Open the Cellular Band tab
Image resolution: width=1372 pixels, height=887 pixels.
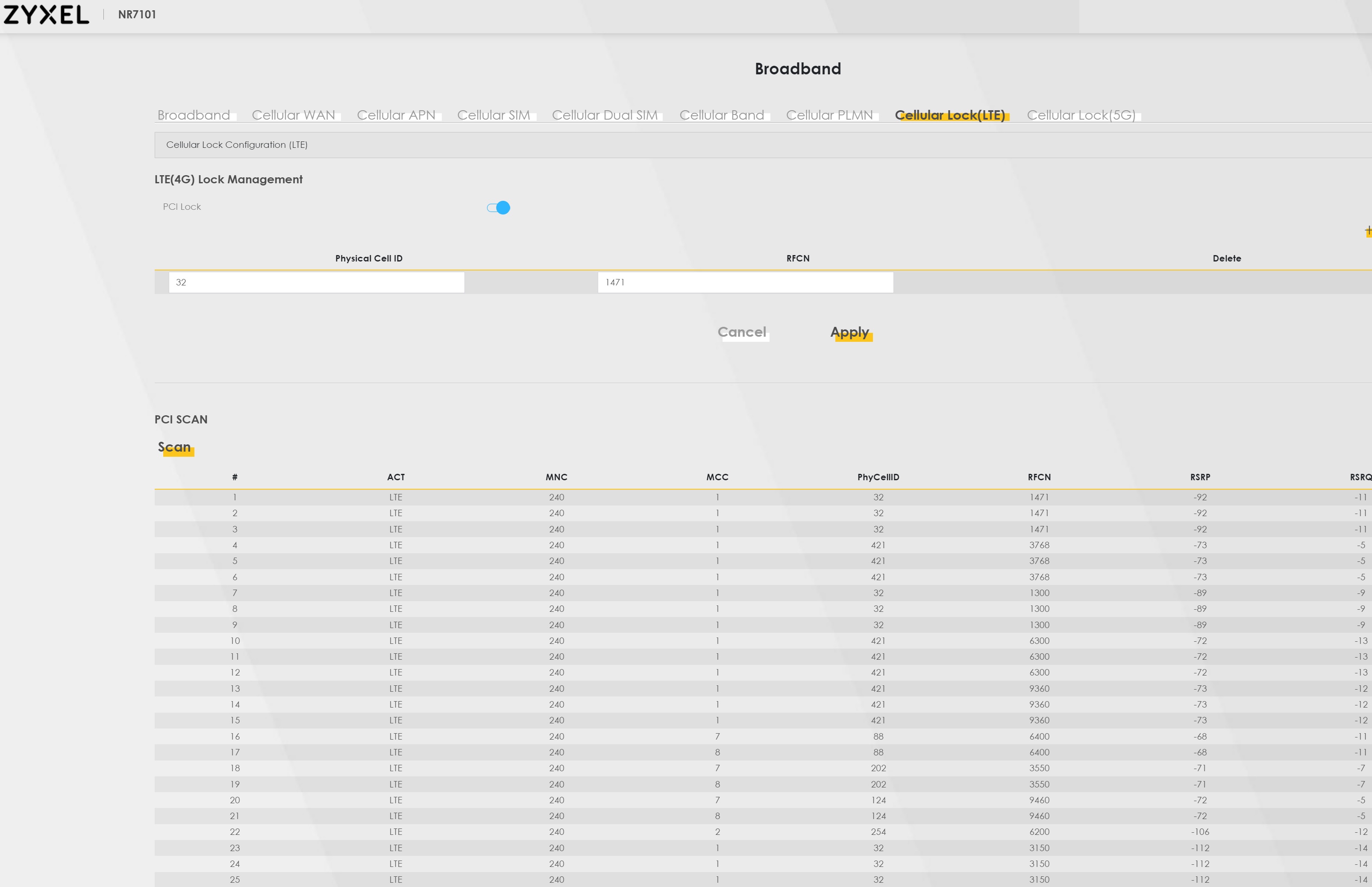pos(721,115)
